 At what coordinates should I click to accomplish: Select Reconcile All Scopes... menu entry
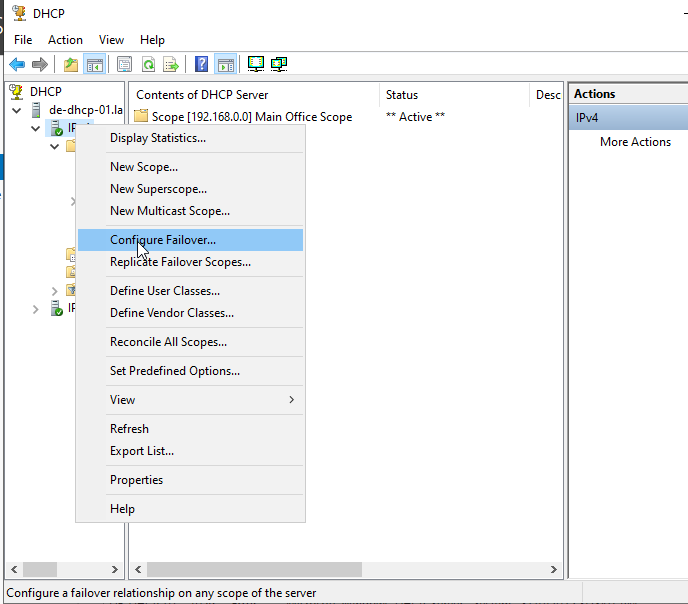(x=168, y=342)
